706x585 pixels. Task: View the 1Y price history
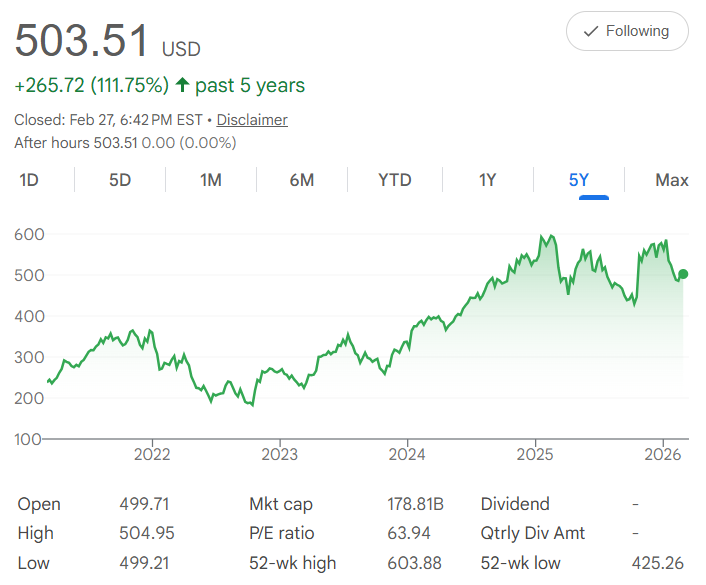(487, 180)
